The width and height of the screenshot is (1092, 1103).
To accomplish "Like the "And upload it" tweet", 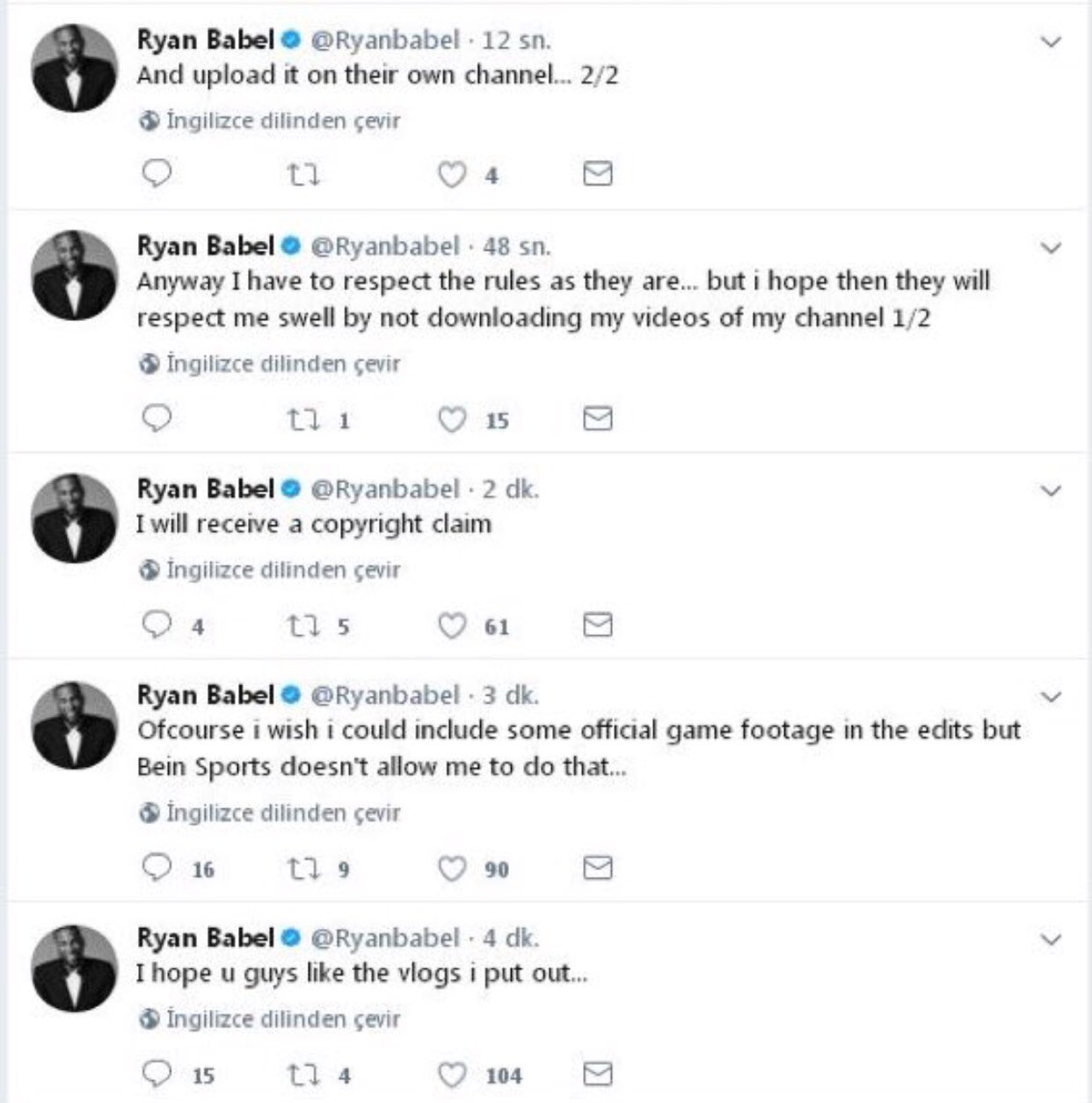I will click(x=452, y=175).
